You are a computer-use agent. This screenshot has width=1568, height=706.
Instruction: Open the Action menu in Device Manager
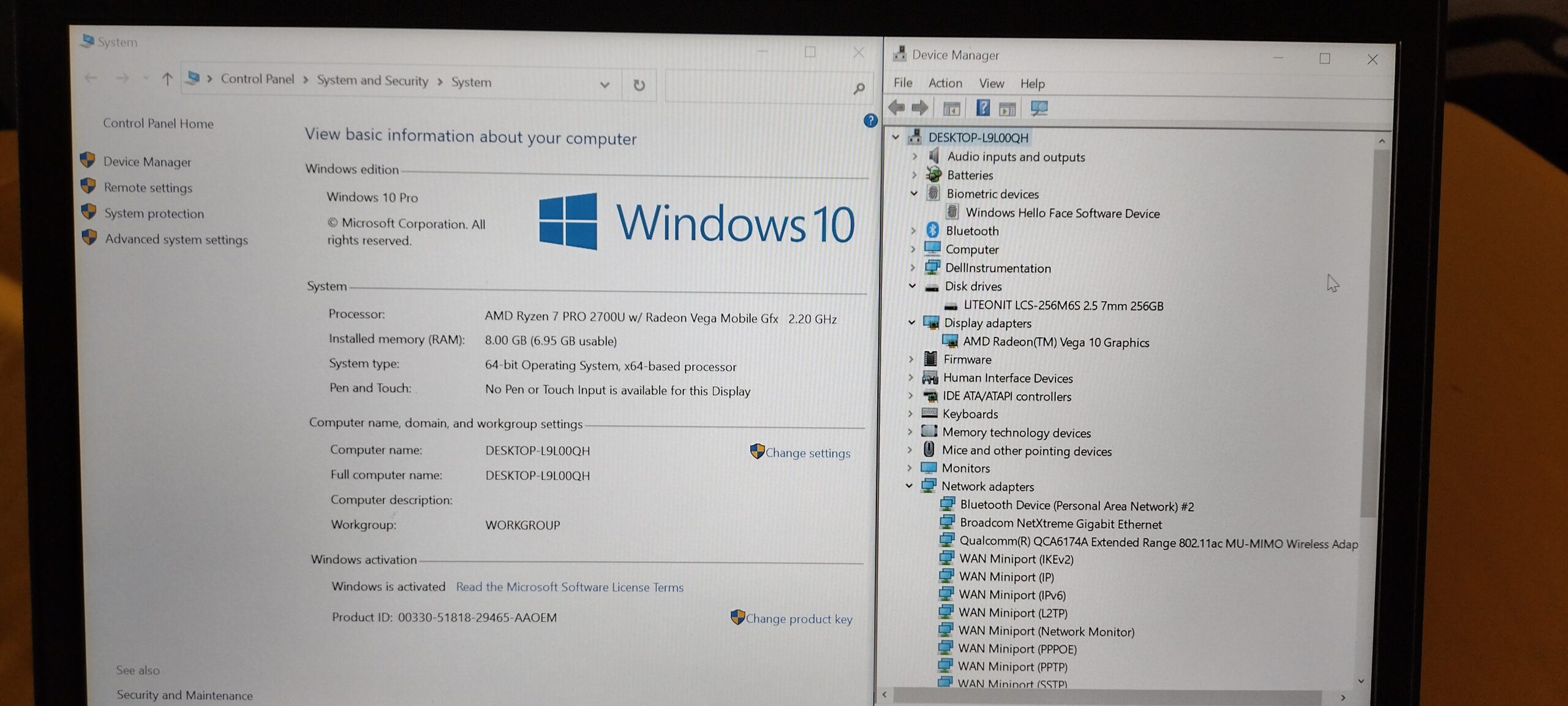click(x=945, y=83)
